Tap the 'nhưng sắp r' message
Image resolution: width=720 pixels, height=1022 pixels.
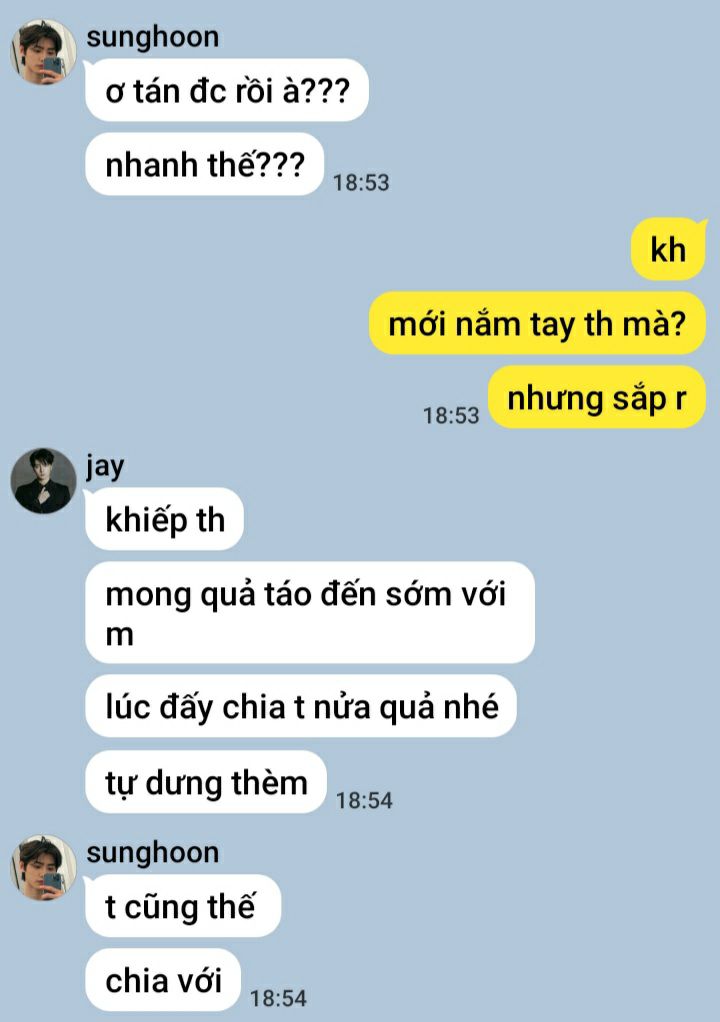click(597, 398)
